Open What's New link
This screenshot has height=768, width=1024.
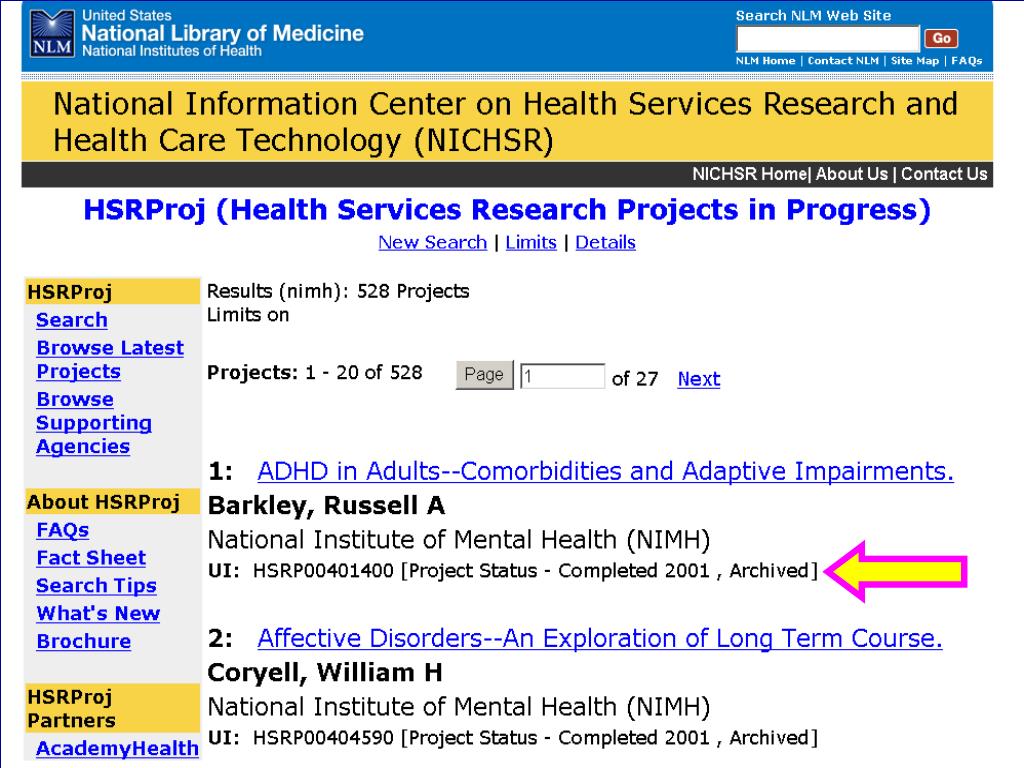pyautogui.click(x=98, y=613)
